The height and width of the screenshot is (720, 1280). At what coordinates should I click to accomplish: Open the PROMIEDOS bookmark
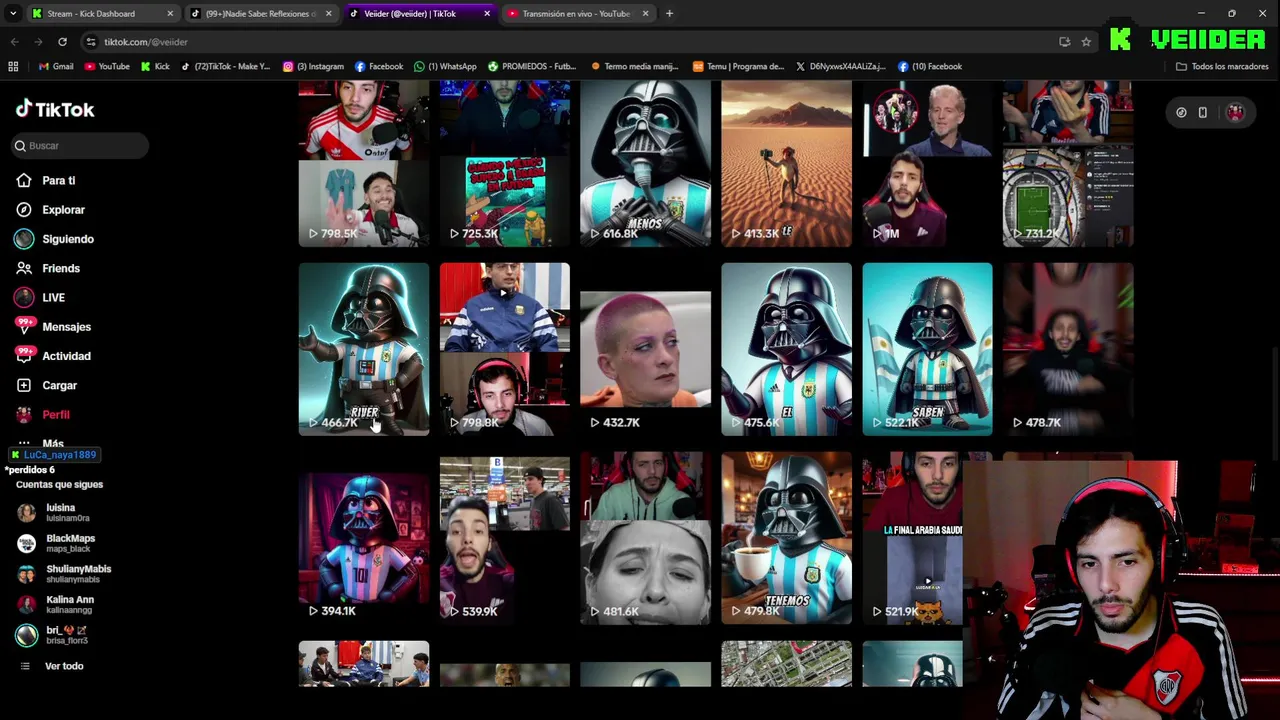pos(532,67)
